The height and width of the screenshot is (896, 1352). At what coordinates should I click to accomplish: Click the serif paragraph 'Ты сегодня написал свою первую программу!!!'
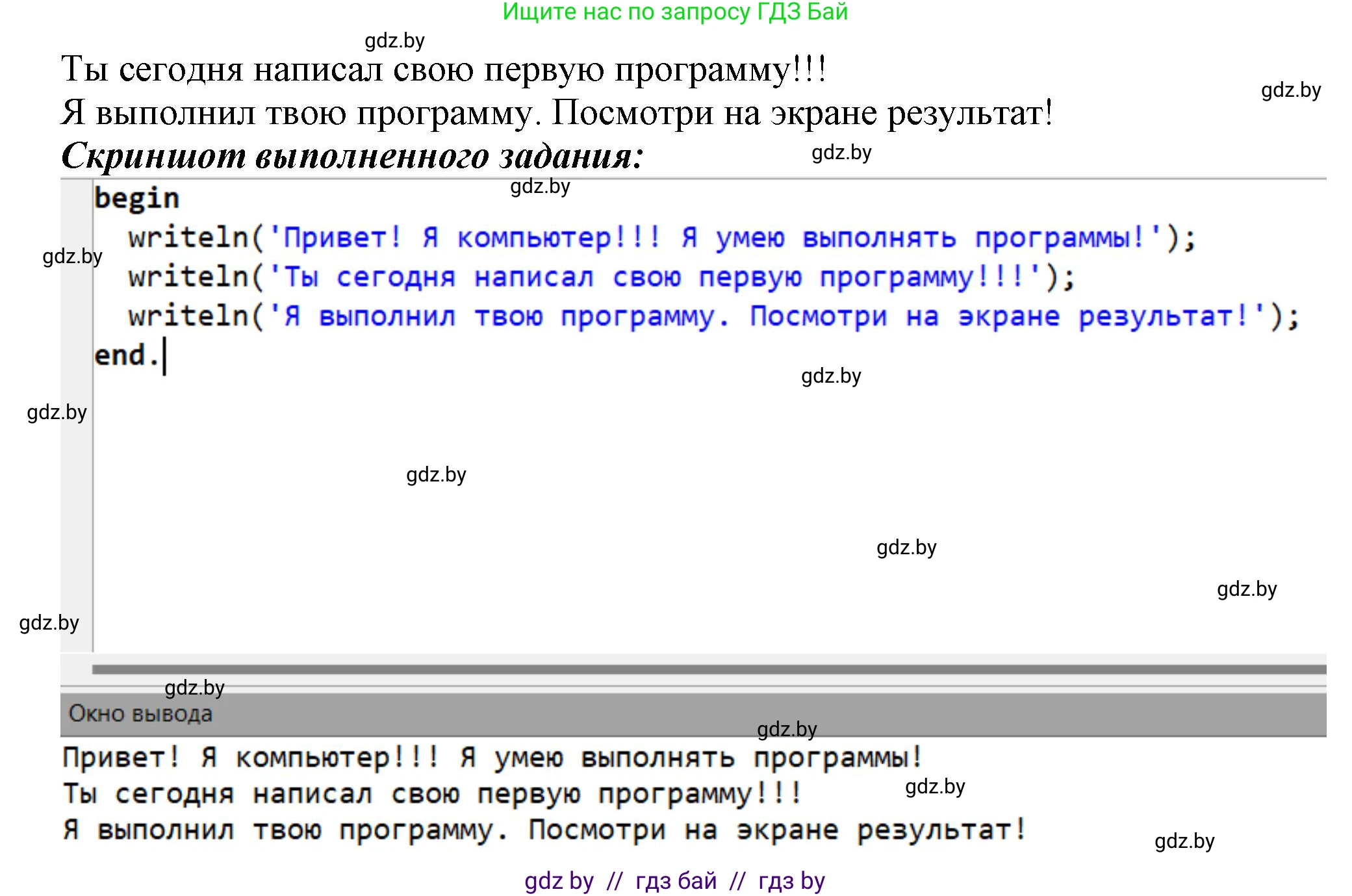coord(443,69)
